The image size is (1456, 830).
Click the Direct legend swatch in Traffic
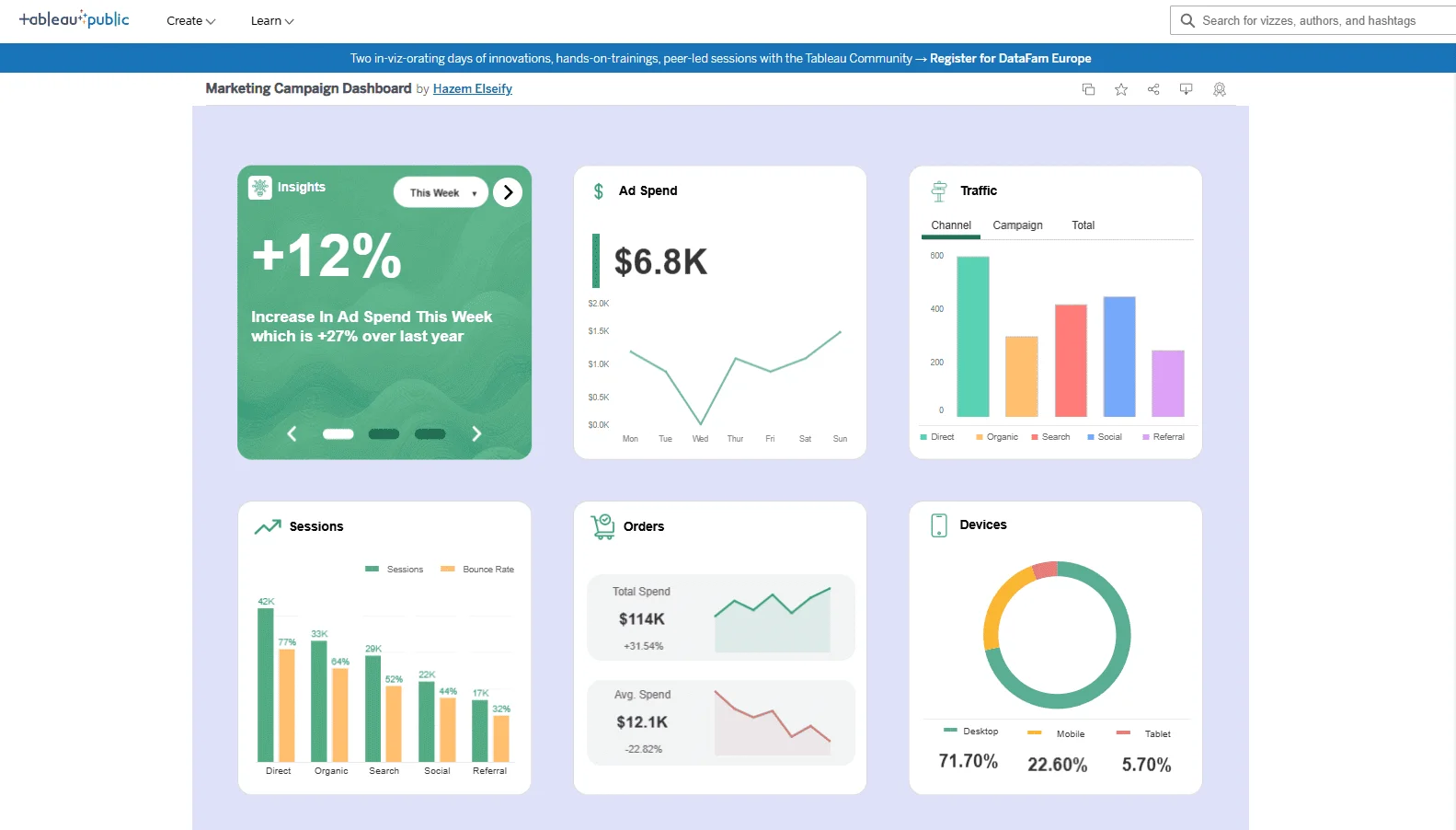pos(923,437)
